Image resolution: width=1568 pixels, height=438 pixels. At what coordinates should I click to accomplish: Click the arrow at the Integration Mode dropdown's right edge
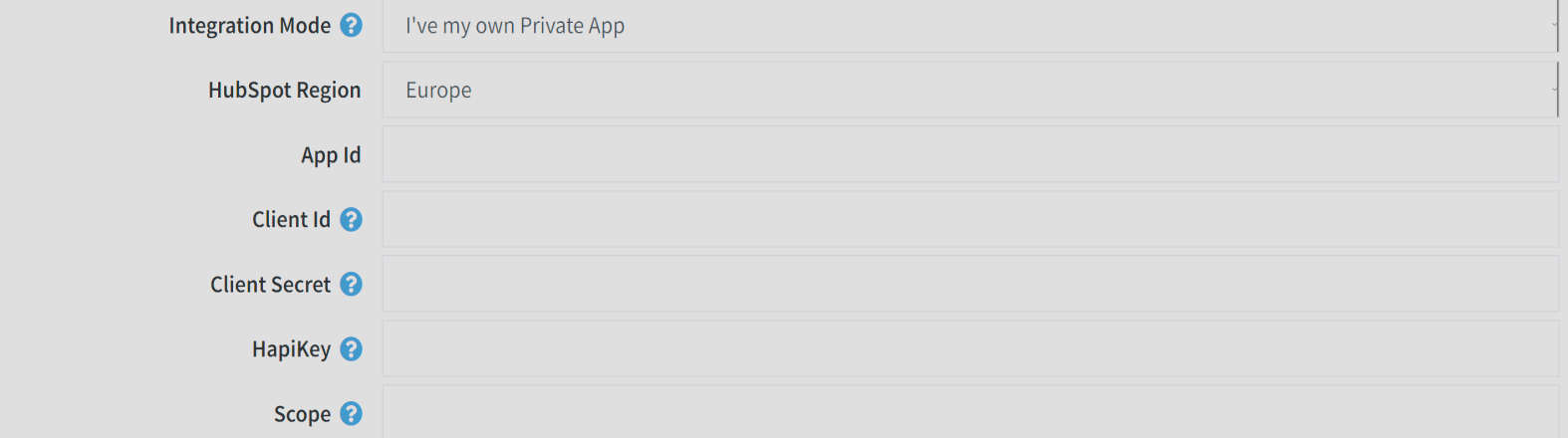click(x=1553, y=26)
